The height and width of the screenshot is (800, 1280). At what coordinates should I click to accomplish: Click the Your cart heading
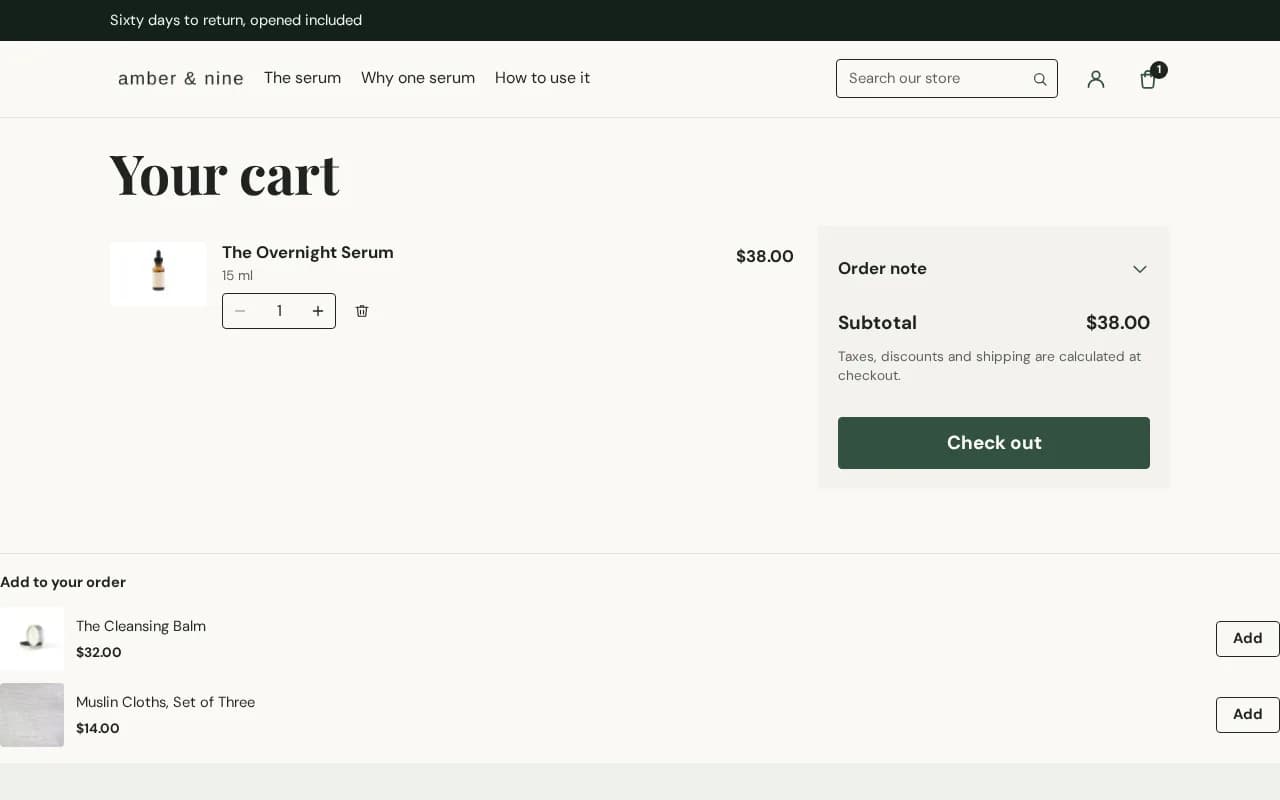pos(225,174)
